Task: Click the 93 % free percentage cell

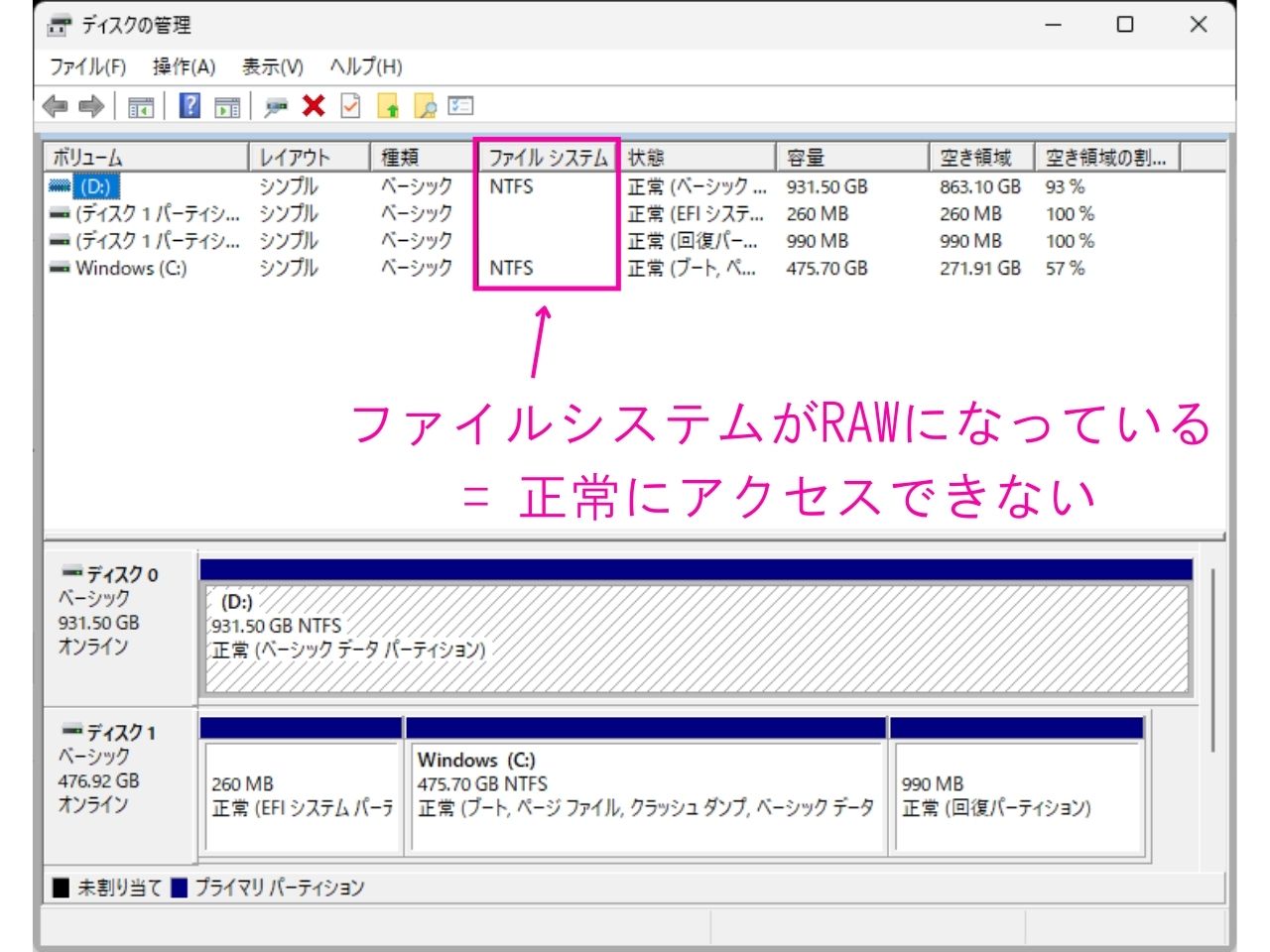Action: tap(1065, 186)
